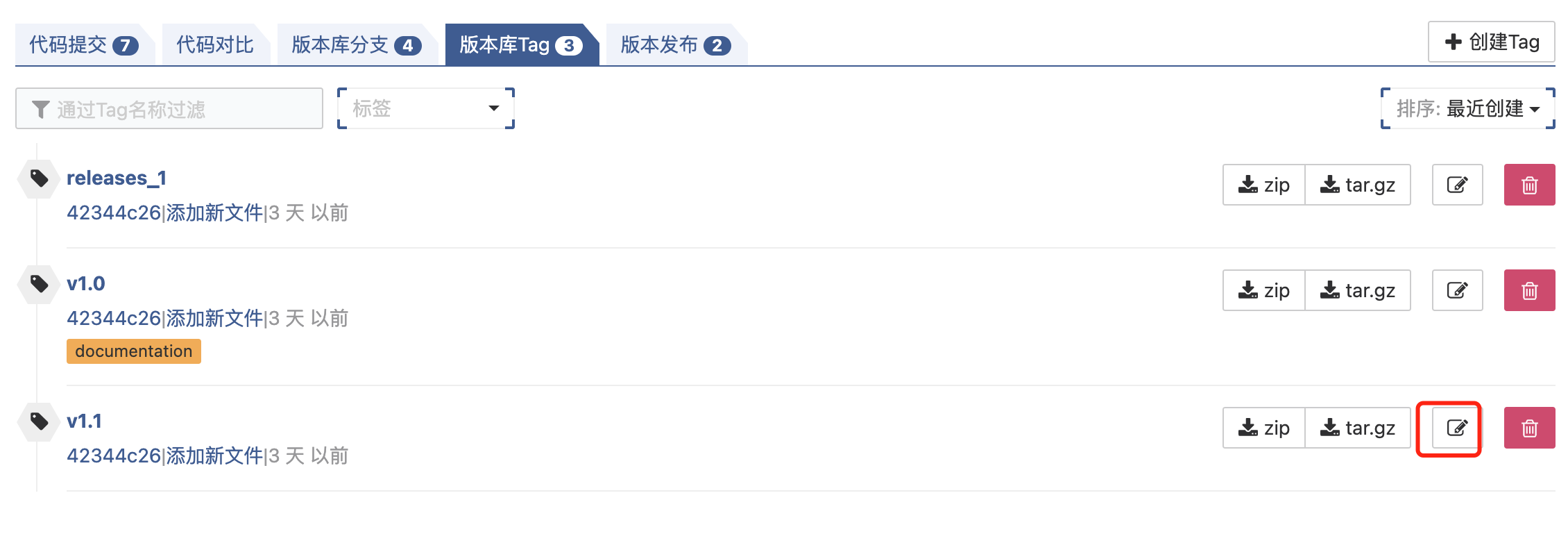1568x543 pixels.
Task: Open the releases_1 tag link
Action: 117,178
